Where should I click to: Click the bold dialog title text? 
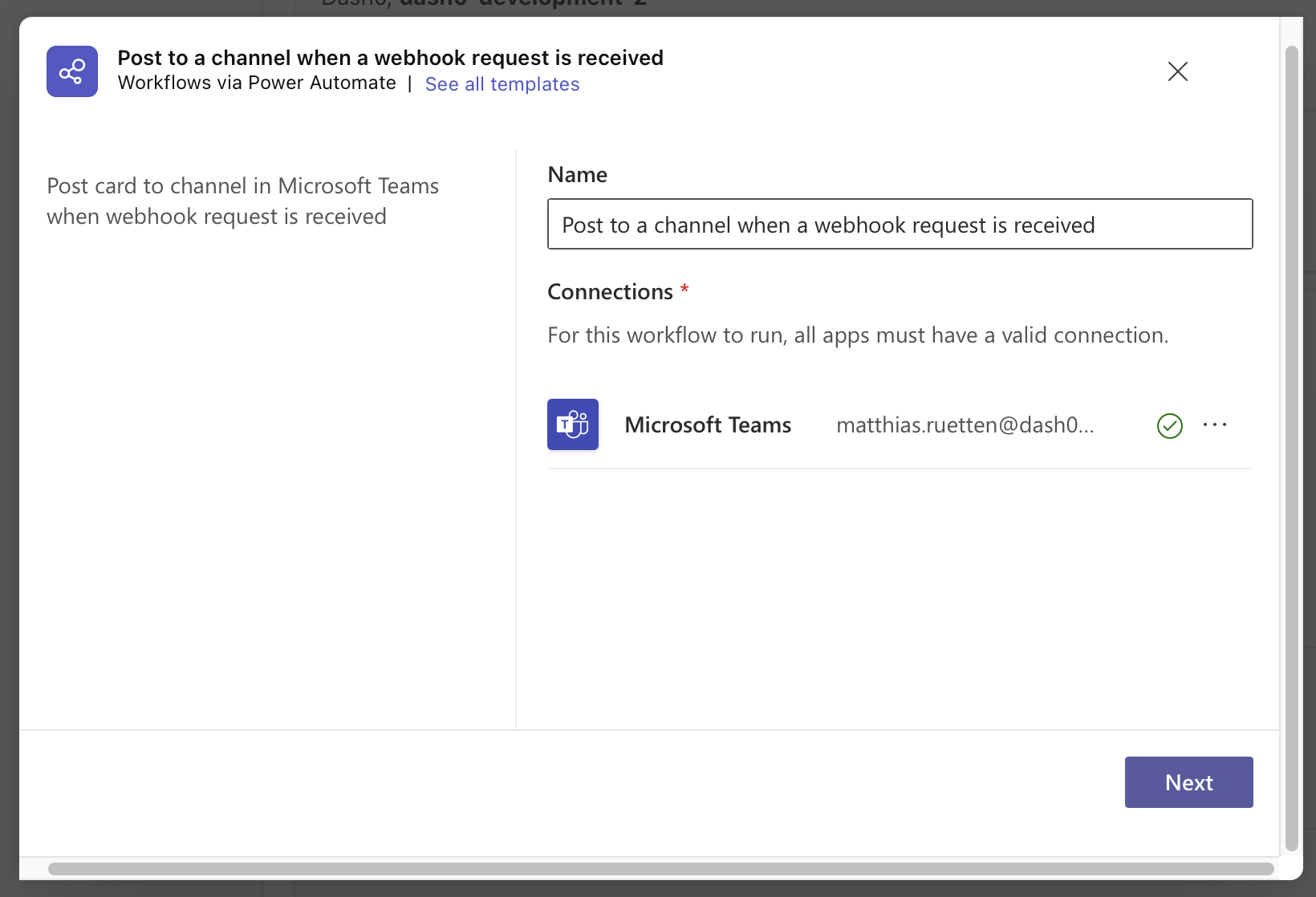pyautogui.click(x=390, y=58)
